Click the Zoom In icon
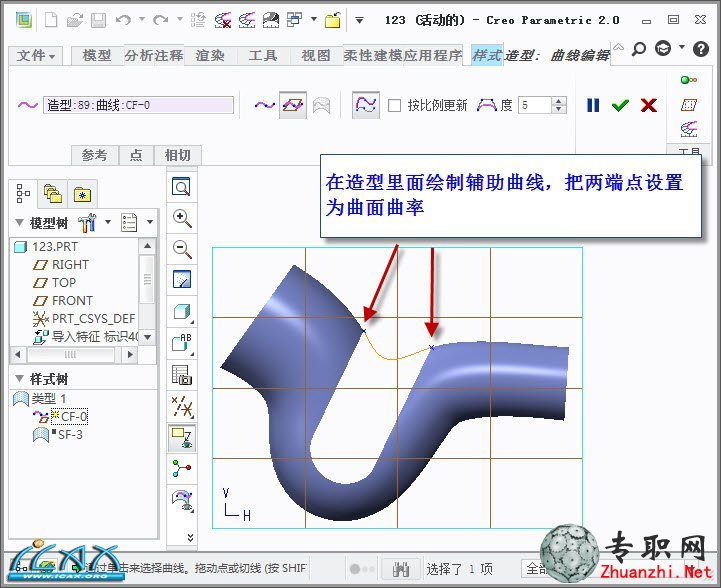This screenshot has height=588, width=721. point(182,218)
